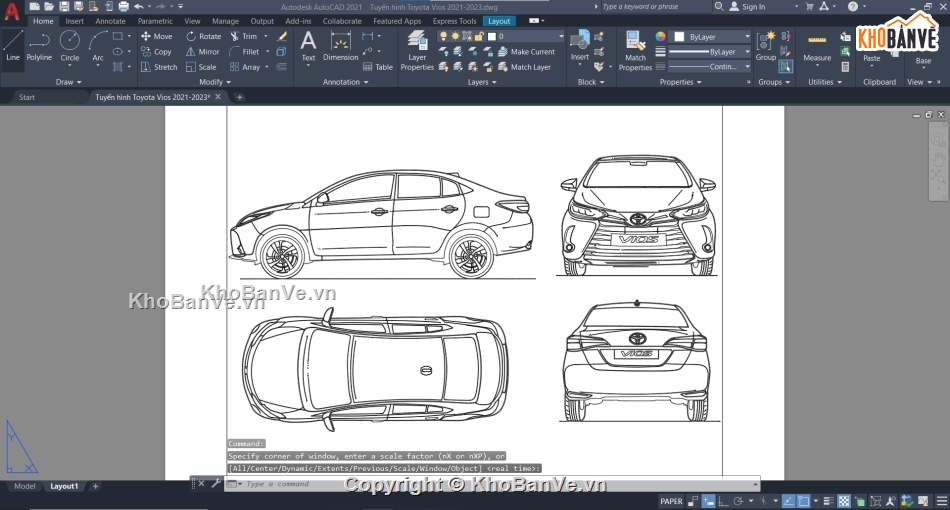Expand the Properties panel
Image resolution: width=950 pixels, height=510 pixels.
click(680, 82)
